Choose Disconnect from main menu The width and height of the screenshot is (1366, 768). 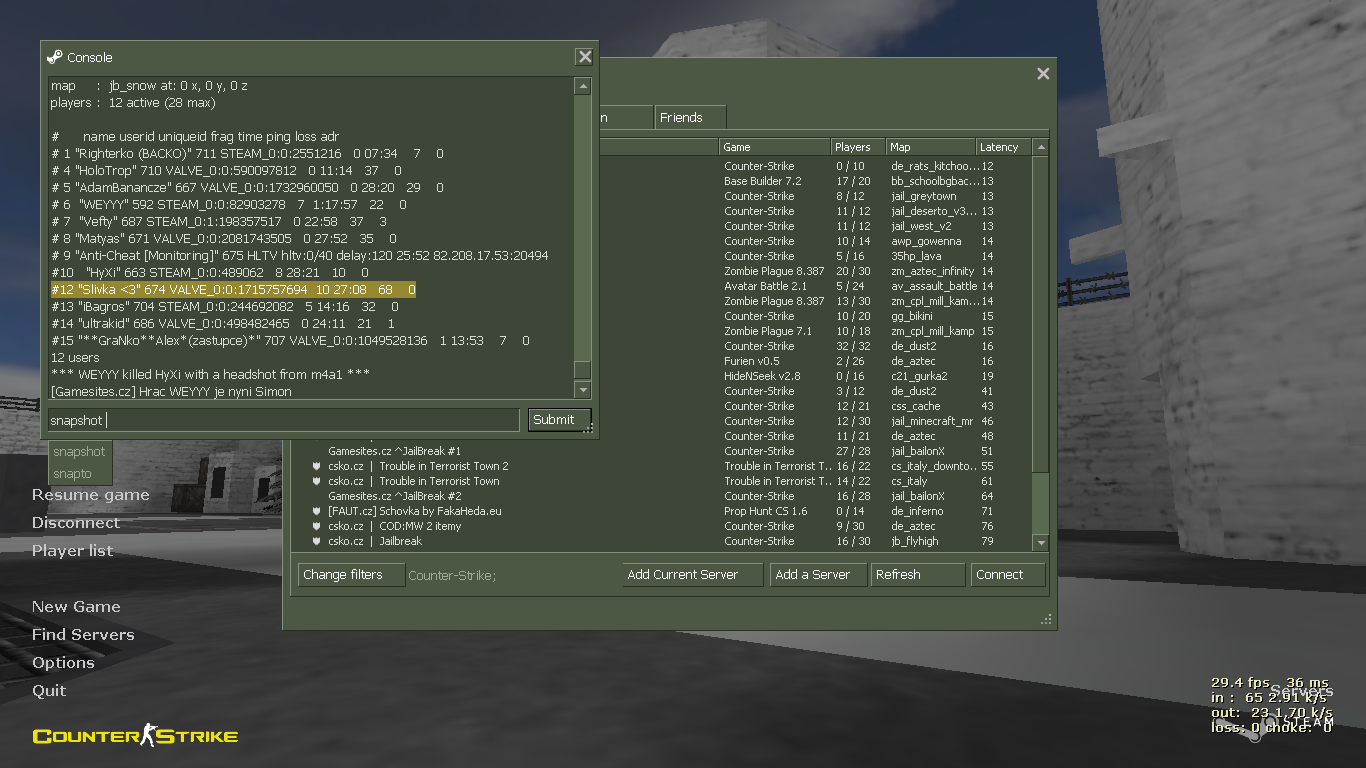point(75,523)
